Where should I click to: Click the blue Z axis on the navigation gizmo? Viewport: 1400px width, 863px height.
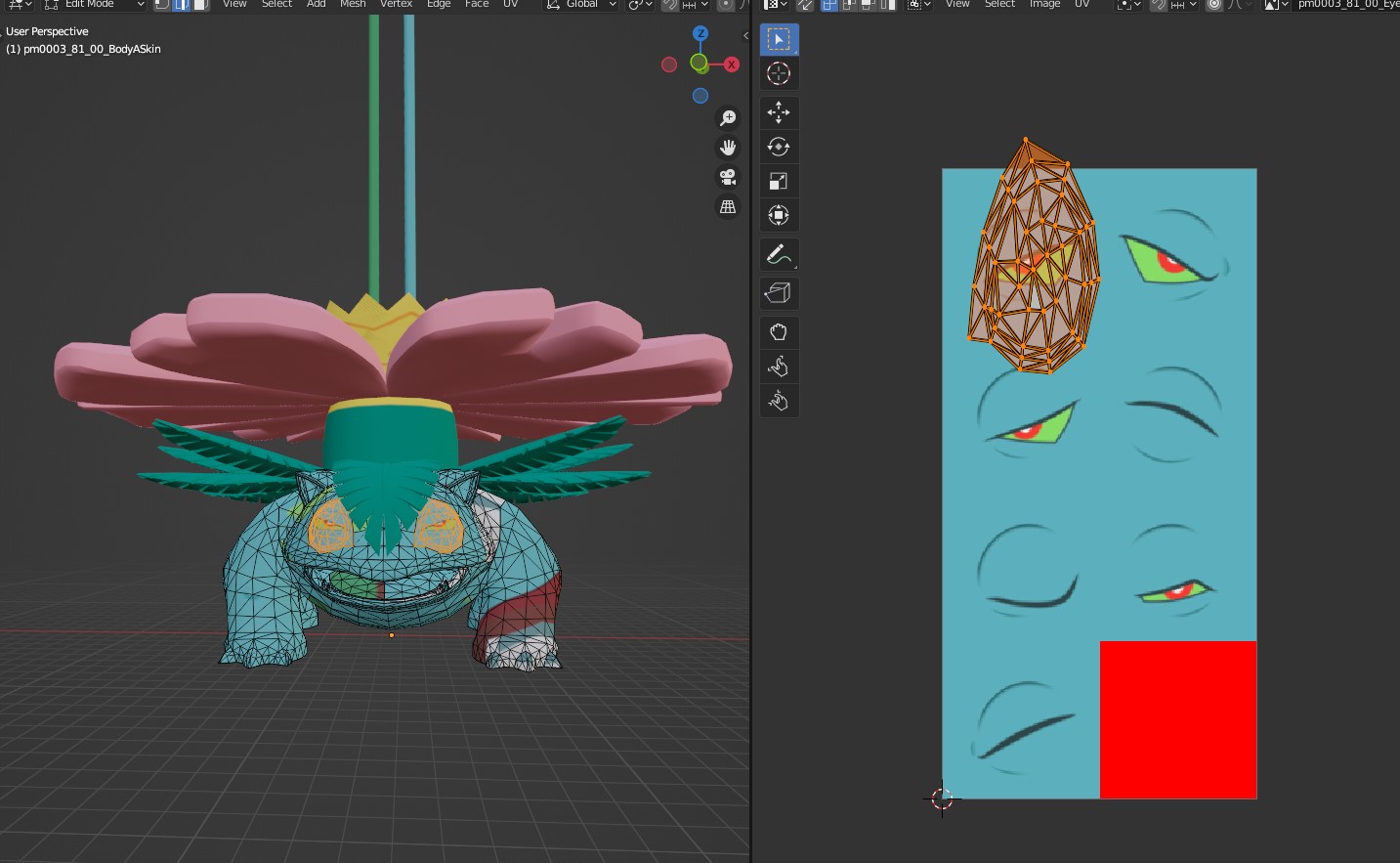[700, 33]
